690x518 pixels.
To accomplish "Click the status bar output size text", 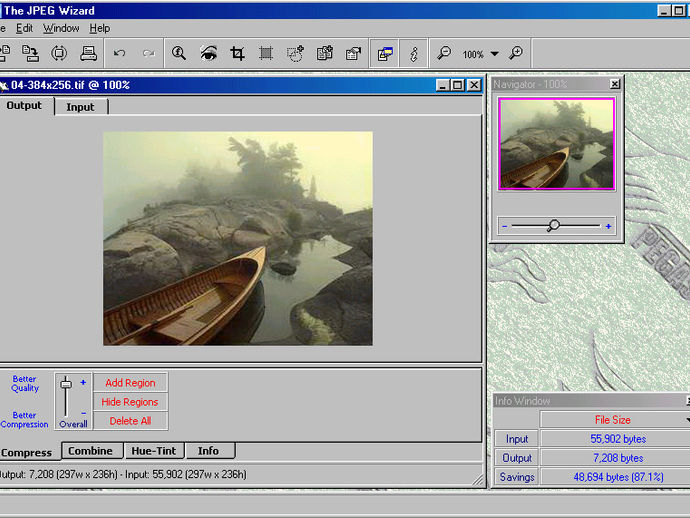I will (59, 474).
